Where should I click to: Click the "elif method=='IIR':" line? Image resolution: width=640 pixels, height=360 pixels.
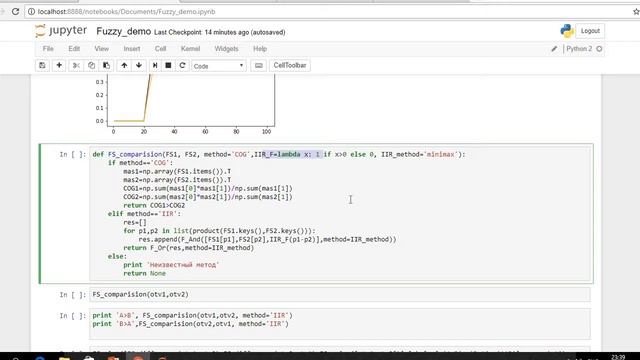[144, 214]
